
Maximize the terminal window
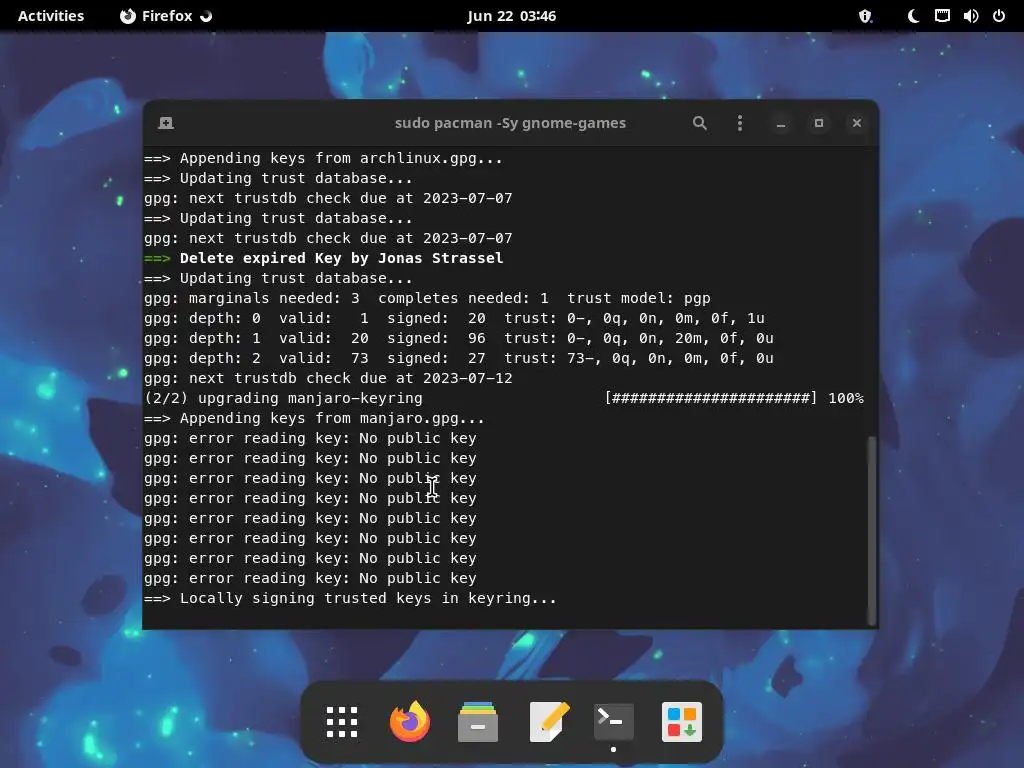click(818, 123)
